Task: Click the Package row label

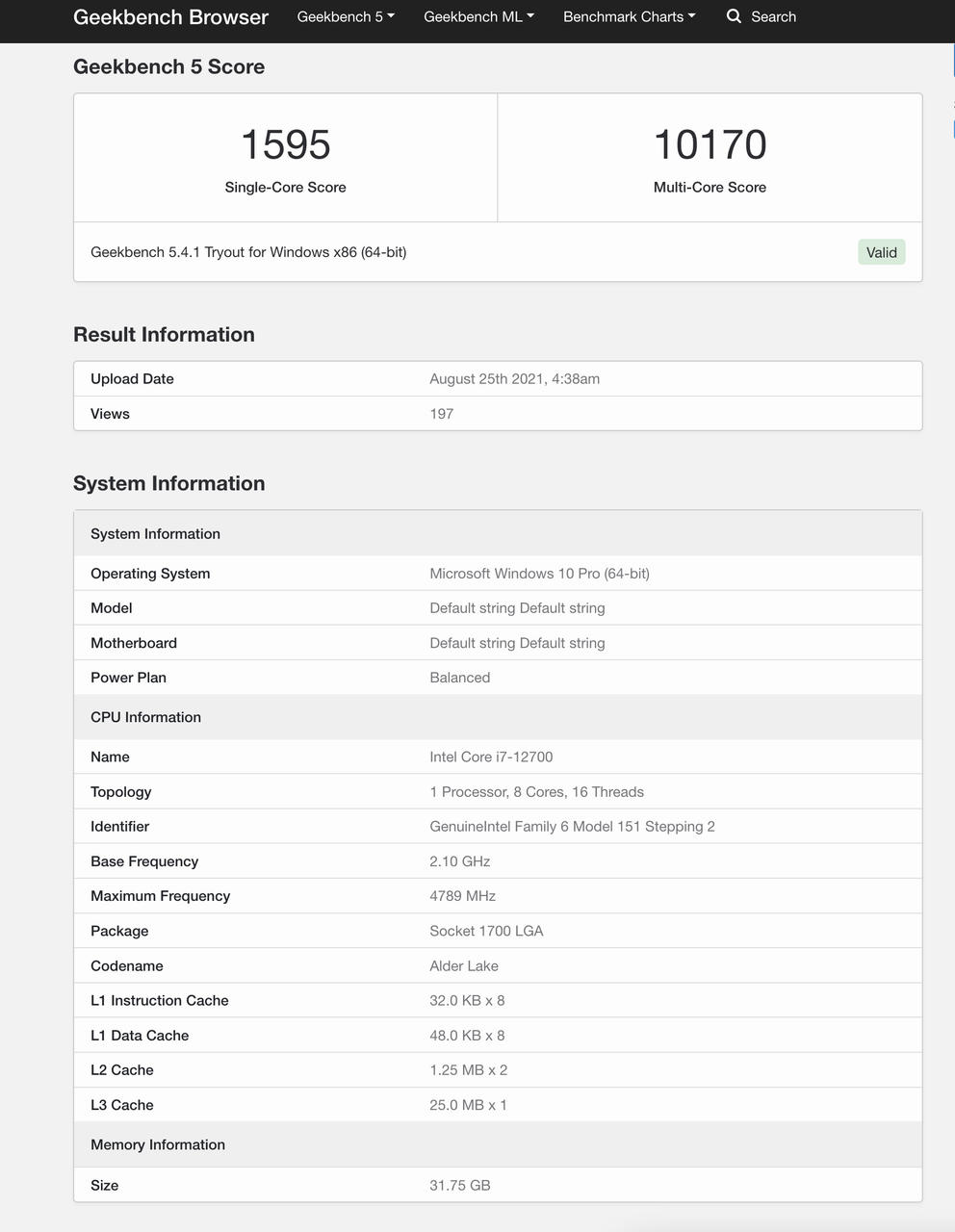Action: (119, 931)
